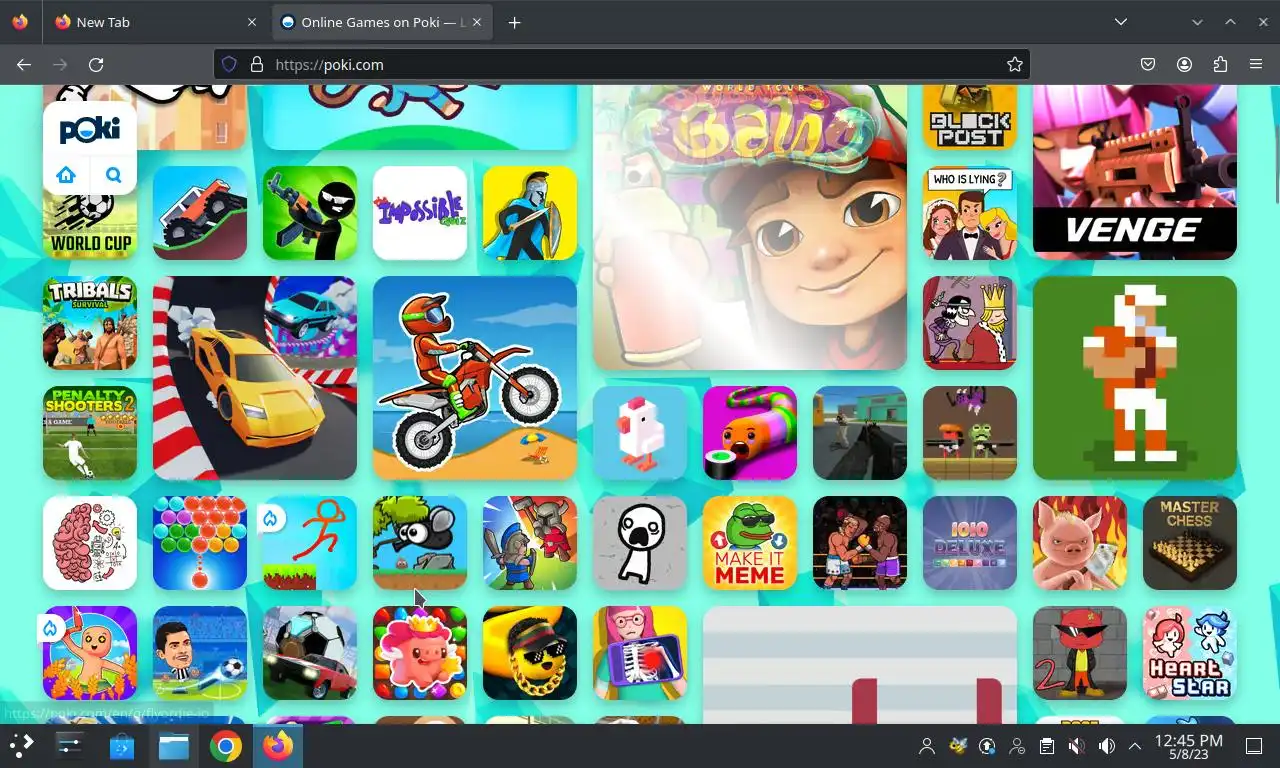This screenshot has width=1280, height=768.
Task: Open the Make It Meme game tile
Action: [750, 543]
